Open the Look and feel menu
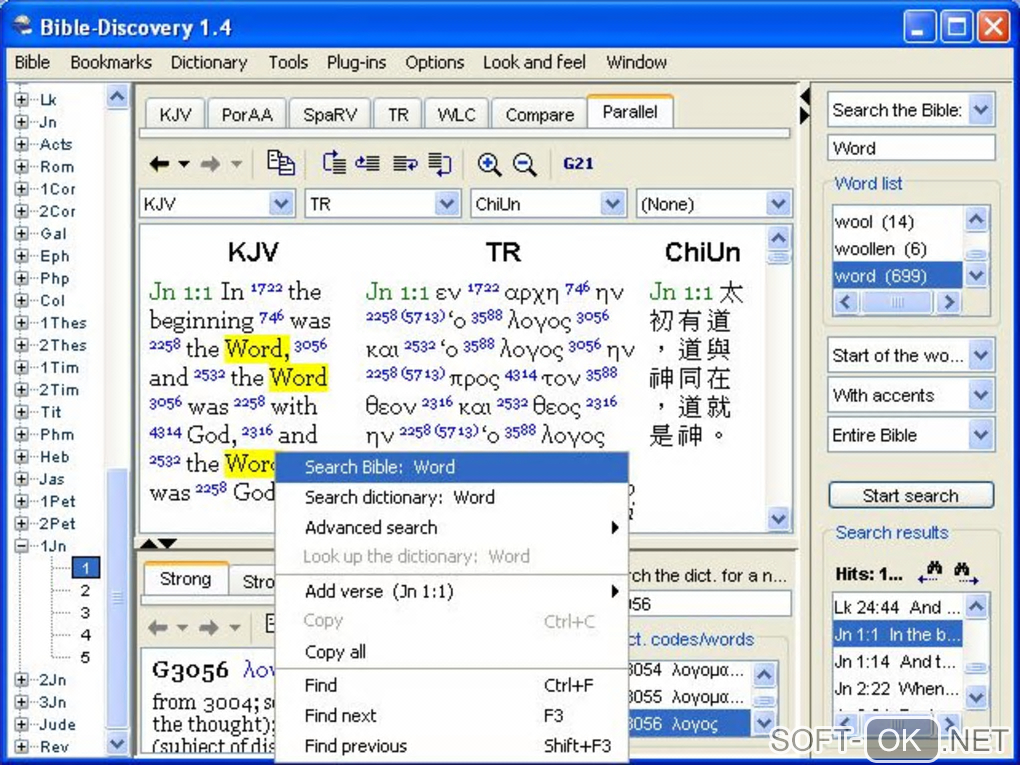The height and width of the screenshot is (765, 1020). tap(534, 62)
